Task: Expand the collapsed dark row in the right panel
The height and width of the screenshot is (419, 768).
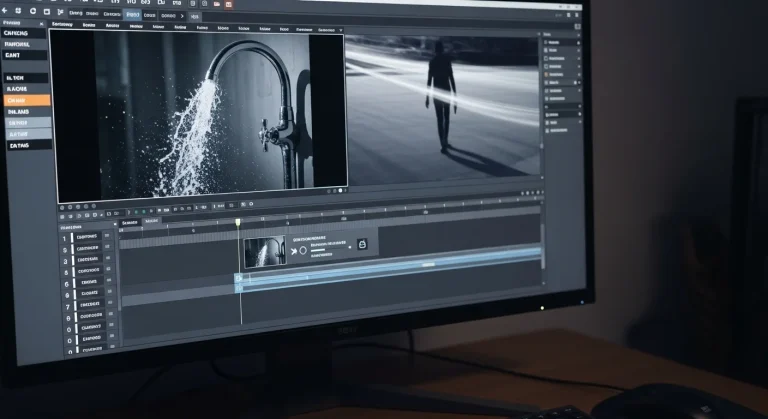Action: (562, 106)
